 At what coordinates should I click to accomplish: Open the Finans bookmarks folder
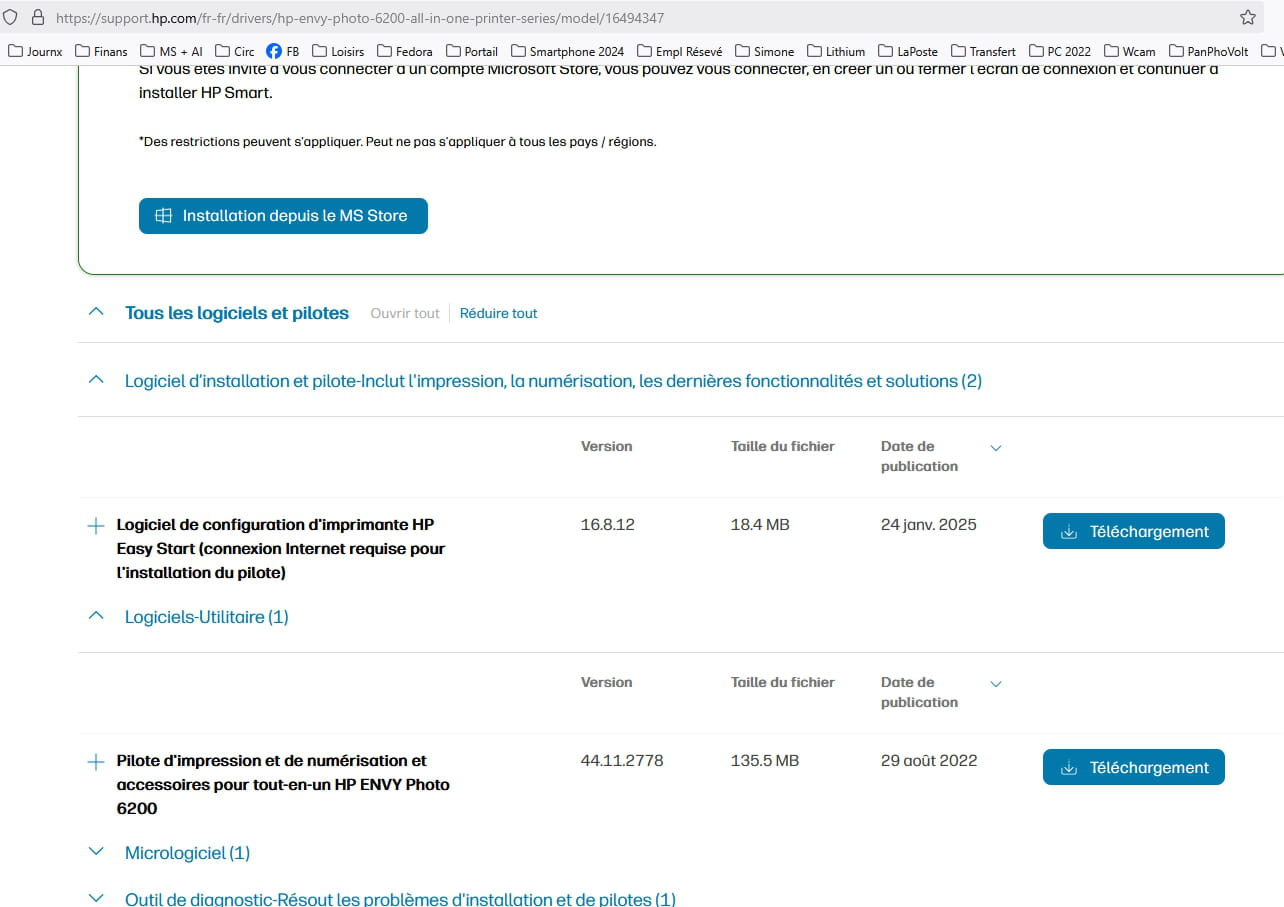pos(101,51)
